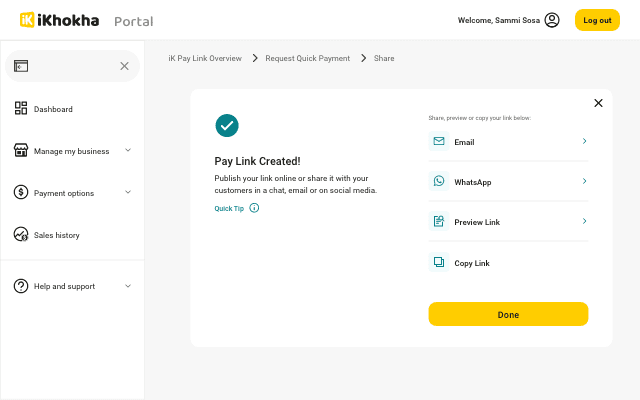Expand the Manage my business submenu
This screenshot has height=400, width=640.
pyautogui.click(x=128, y=151)
